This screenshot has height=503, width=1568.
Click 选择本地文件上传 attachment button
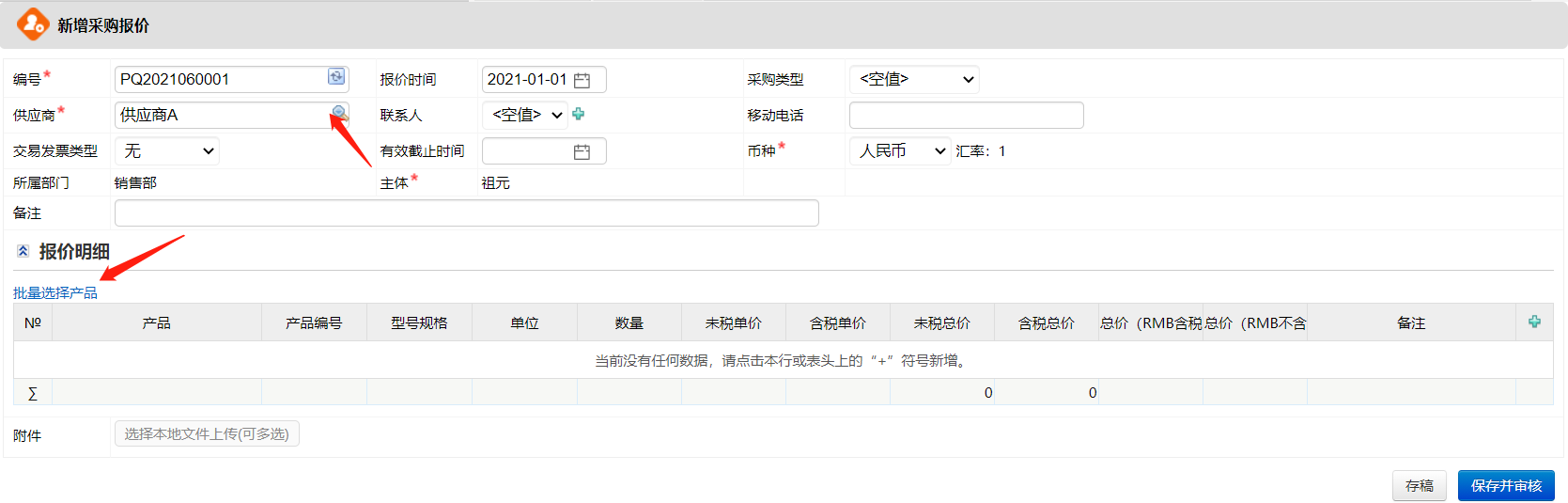tap(207, 433)
